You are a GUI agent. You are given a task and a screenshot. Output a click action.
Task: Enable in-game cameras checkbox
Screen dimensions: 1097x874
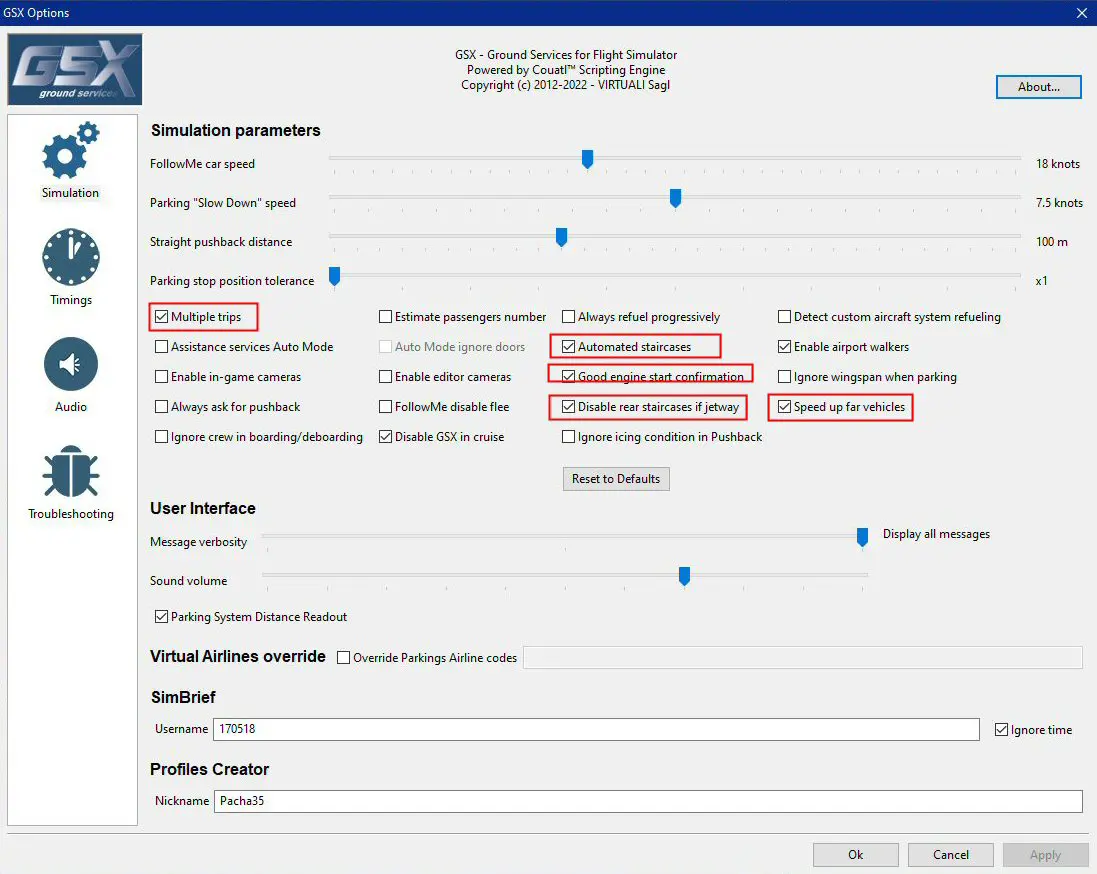162,377
